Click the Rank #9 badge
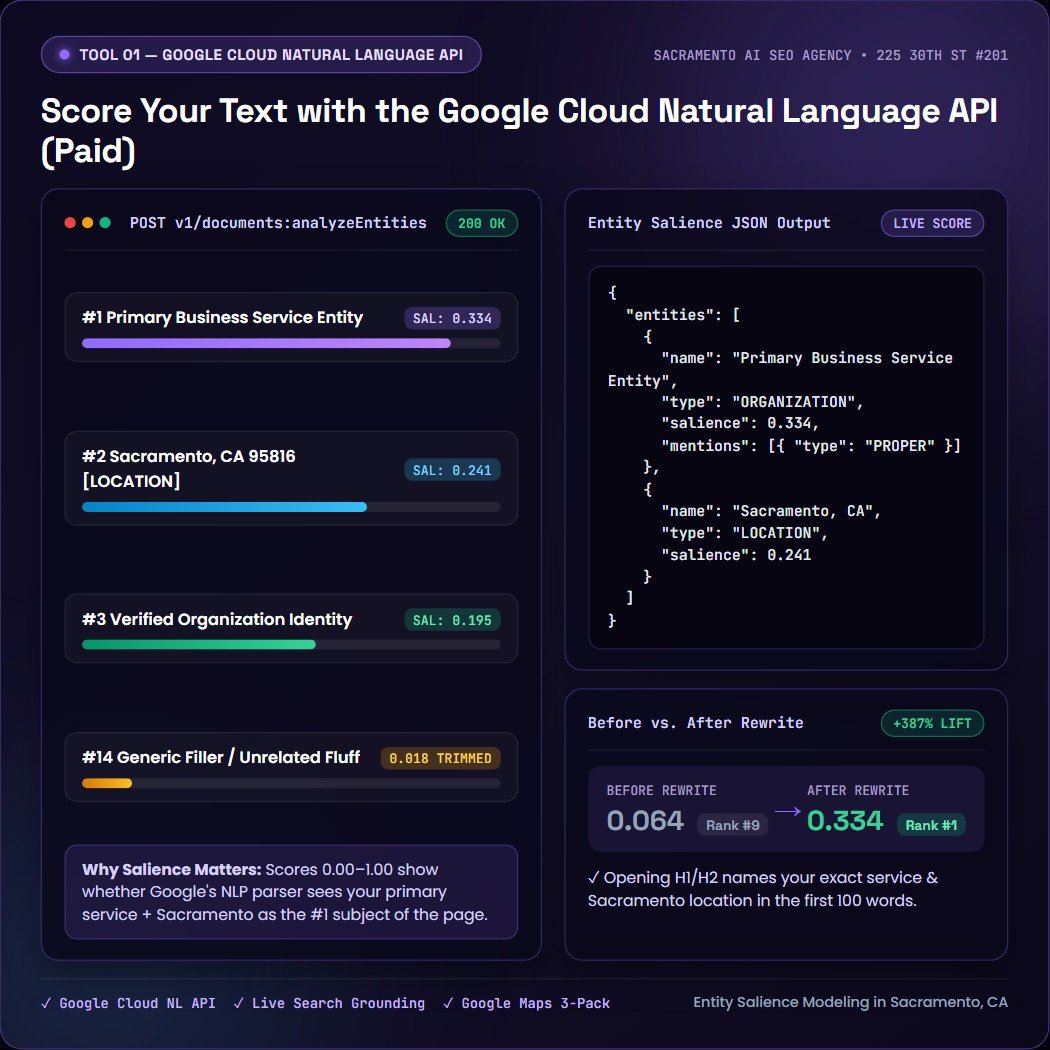1050x1050 pixels. [733, 825]
